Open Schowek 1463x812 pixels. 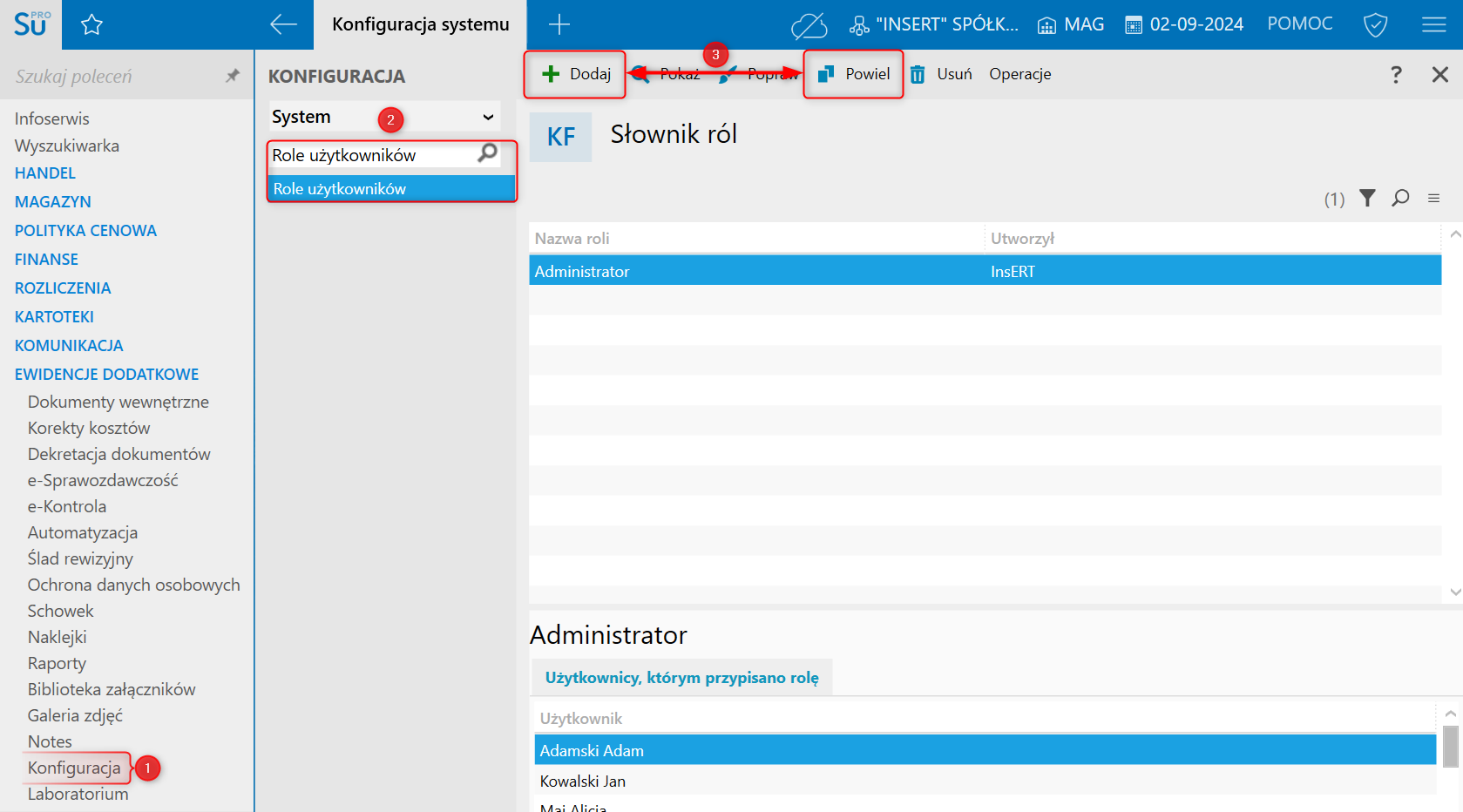click(60, 611)
